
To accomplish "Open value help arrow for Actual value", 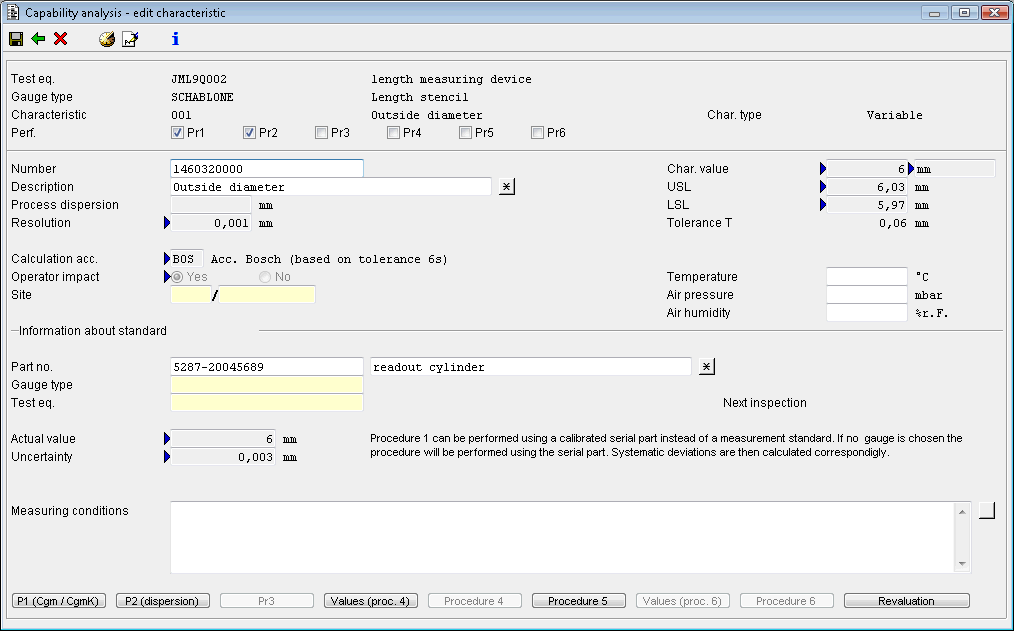I will 167,439.
